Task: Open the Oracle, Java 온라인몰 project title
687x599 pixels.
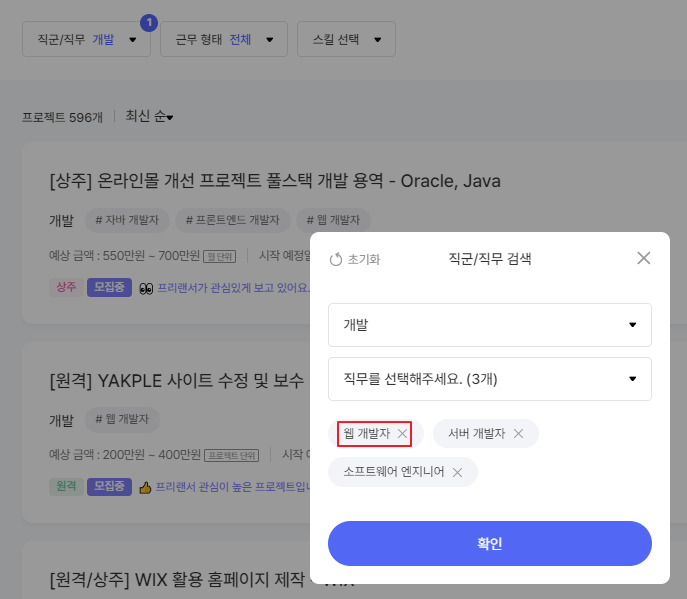Action: [x=274, y=181]
